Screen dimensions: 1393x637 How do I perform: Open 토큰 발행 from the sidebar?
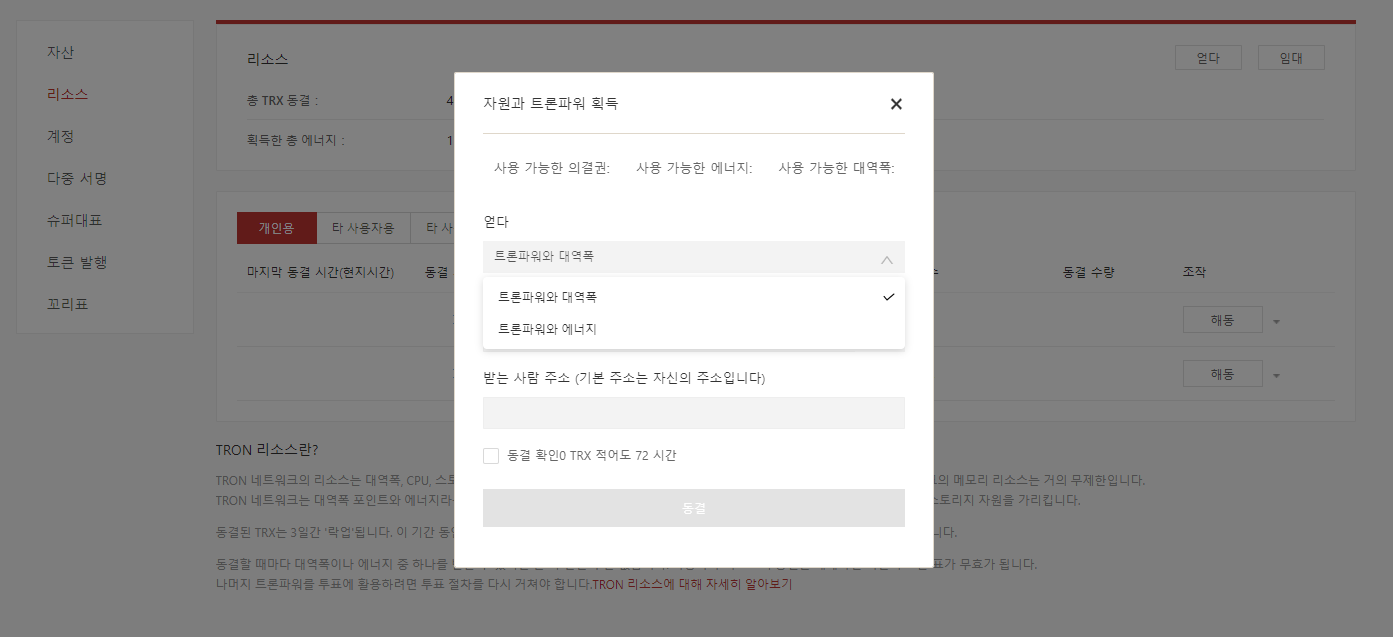coord(77,262)
